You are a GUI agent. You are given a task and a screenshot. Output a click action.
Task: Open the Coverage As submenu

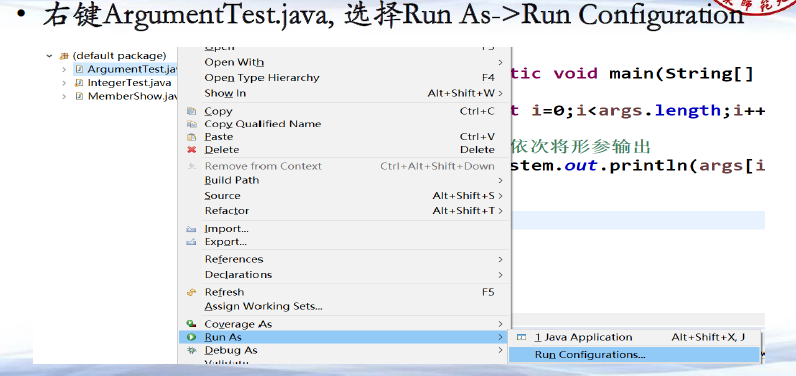point(344,324)
